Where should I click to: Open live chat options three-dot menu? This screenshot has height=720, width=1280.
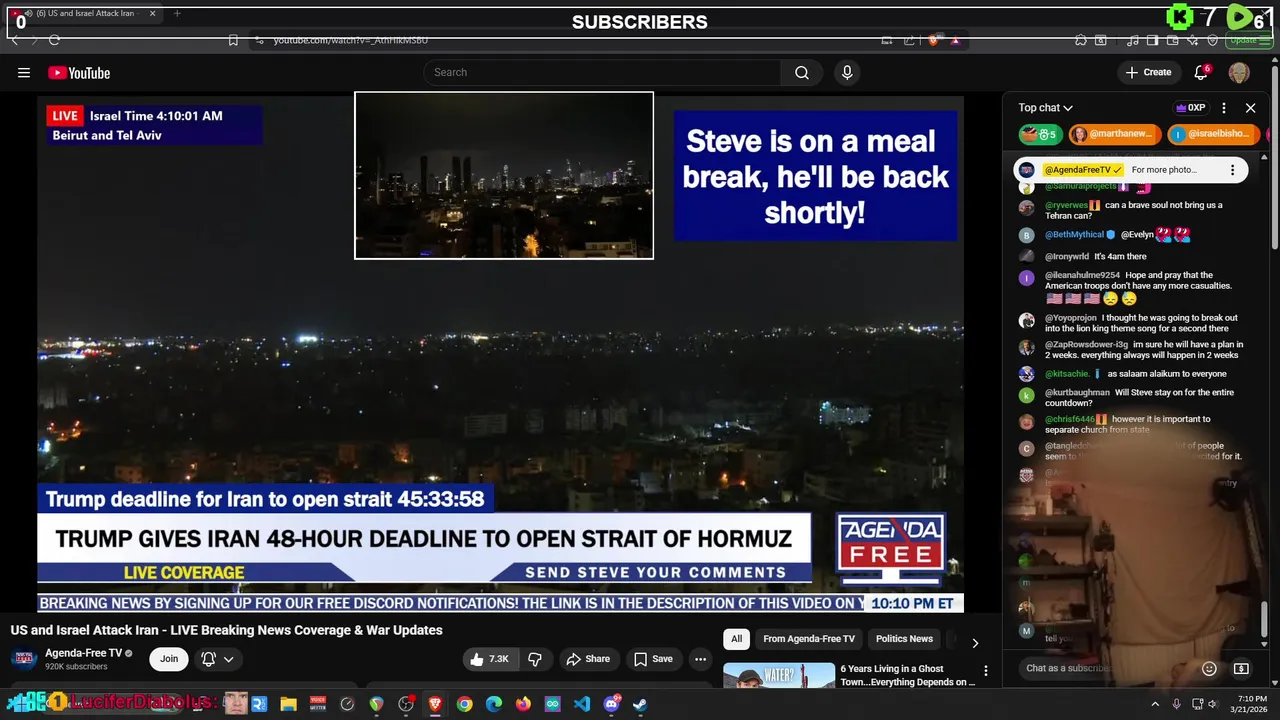tap(1224, 108)
